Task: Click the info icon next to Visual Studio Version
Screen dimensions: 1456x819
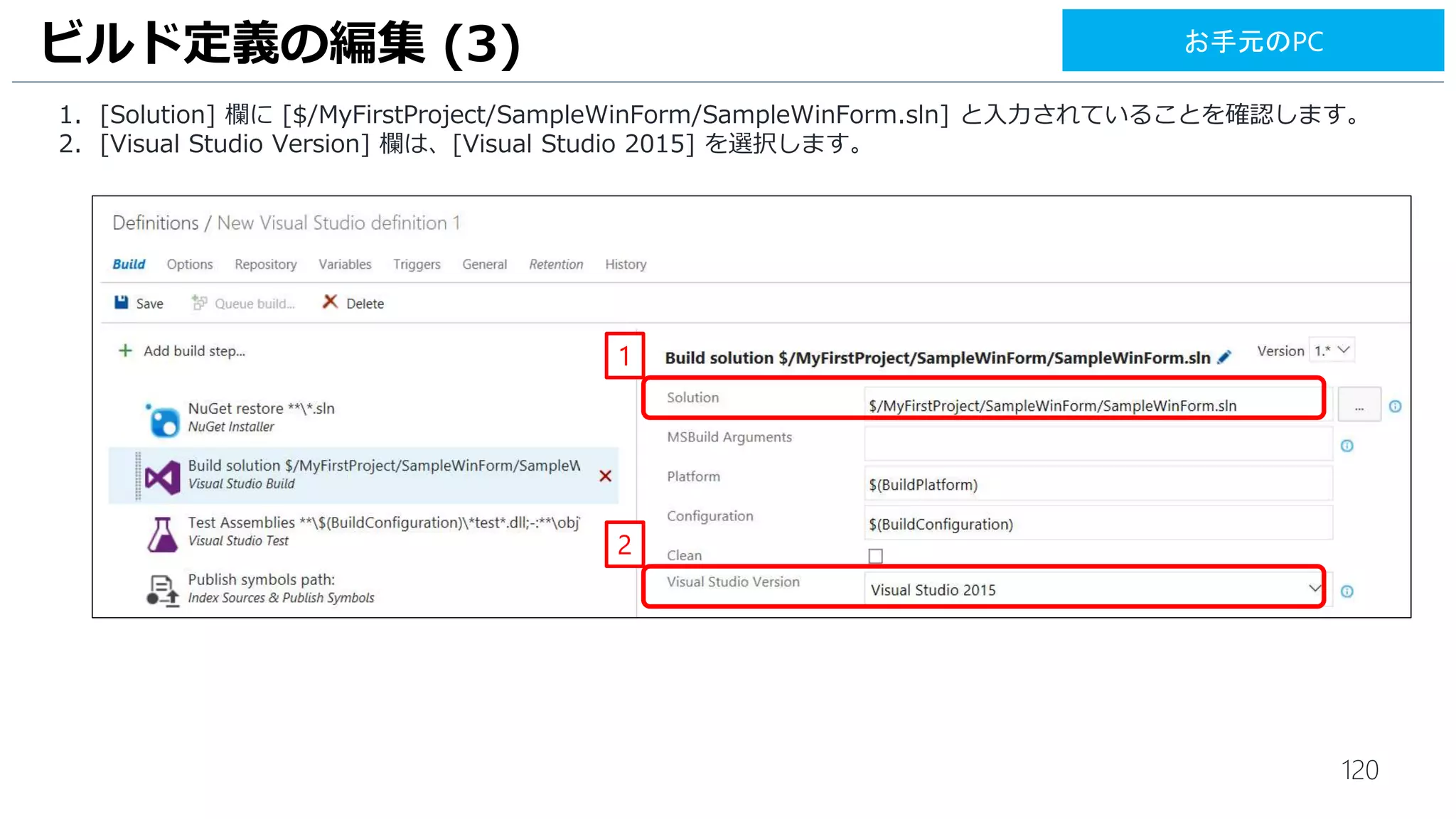Action: [1347, 591]
